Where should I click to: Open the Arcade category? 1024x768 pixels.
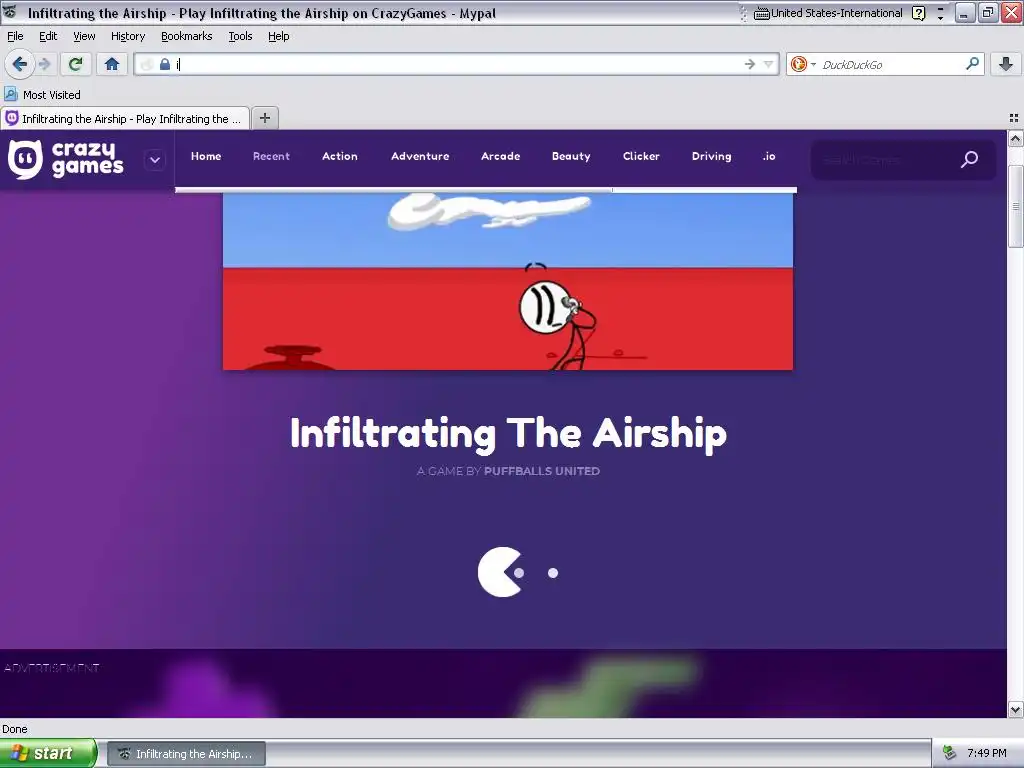[501, 156]
